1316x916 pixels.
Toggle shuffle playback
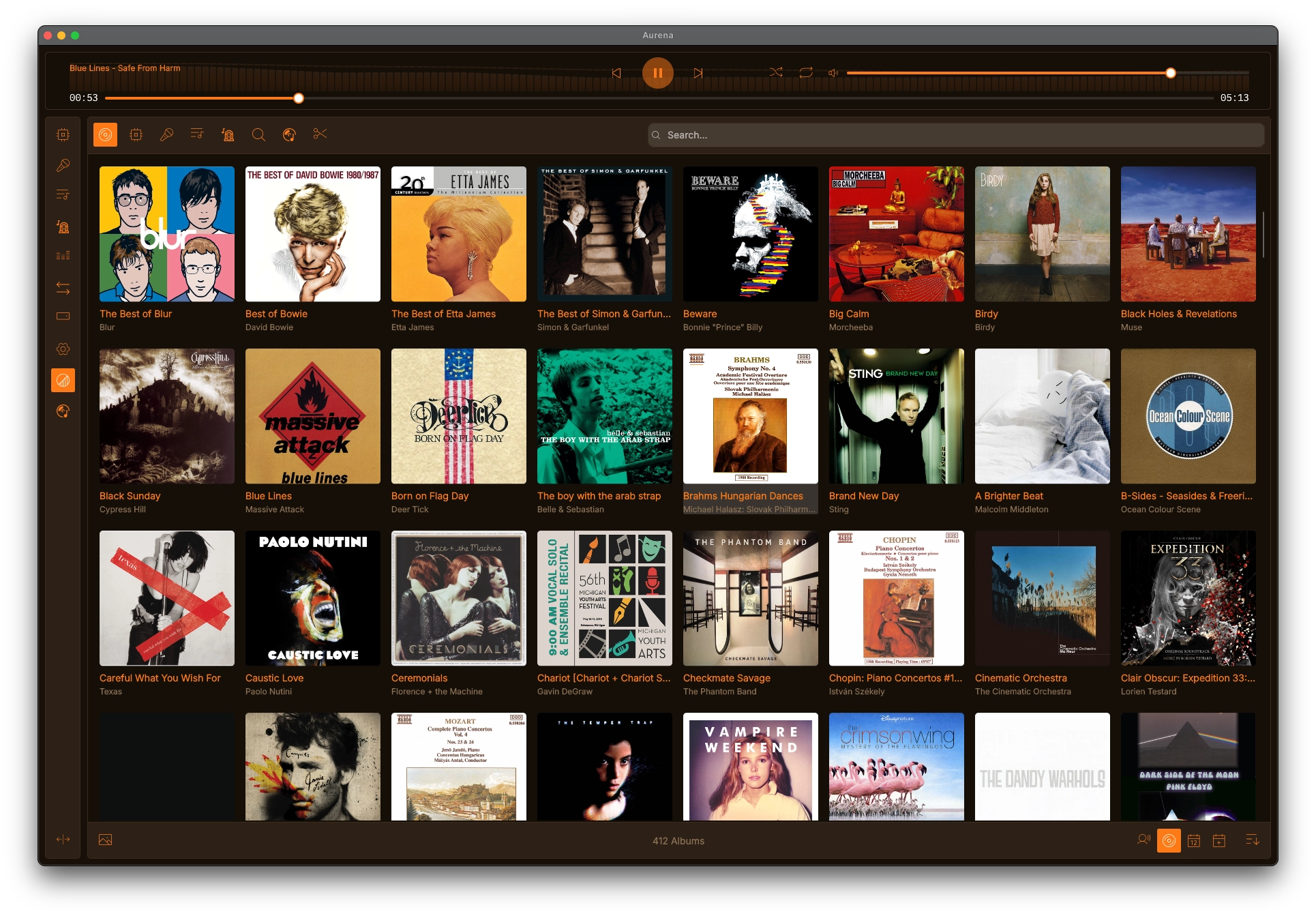776,72
